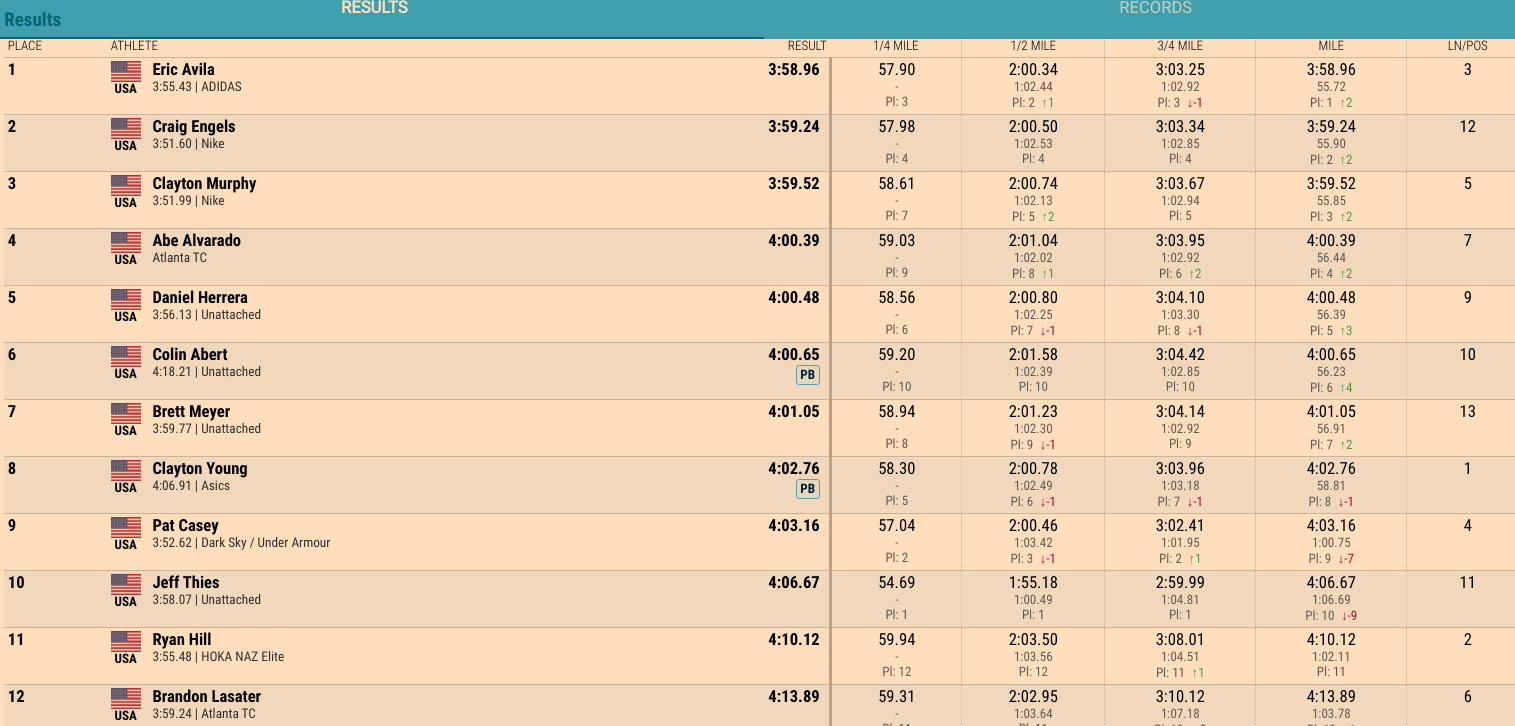
Task: Click the USA flag beside Pat Casey
Action: pyautogui.click(x=125, y=526)
